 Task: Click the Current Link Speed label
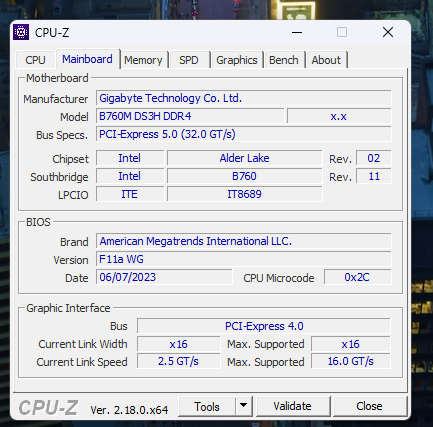(82, 362)
